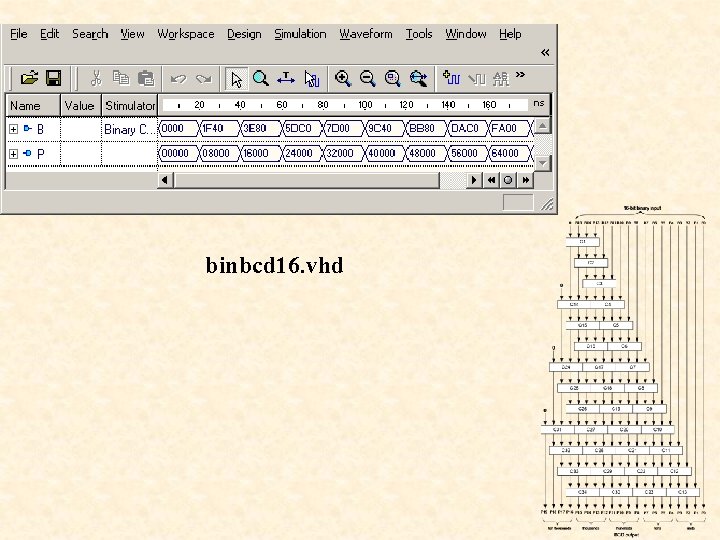This screenshot has height=540, width=720.
Task: Add signals to the waveform
Action: point(451,78)
